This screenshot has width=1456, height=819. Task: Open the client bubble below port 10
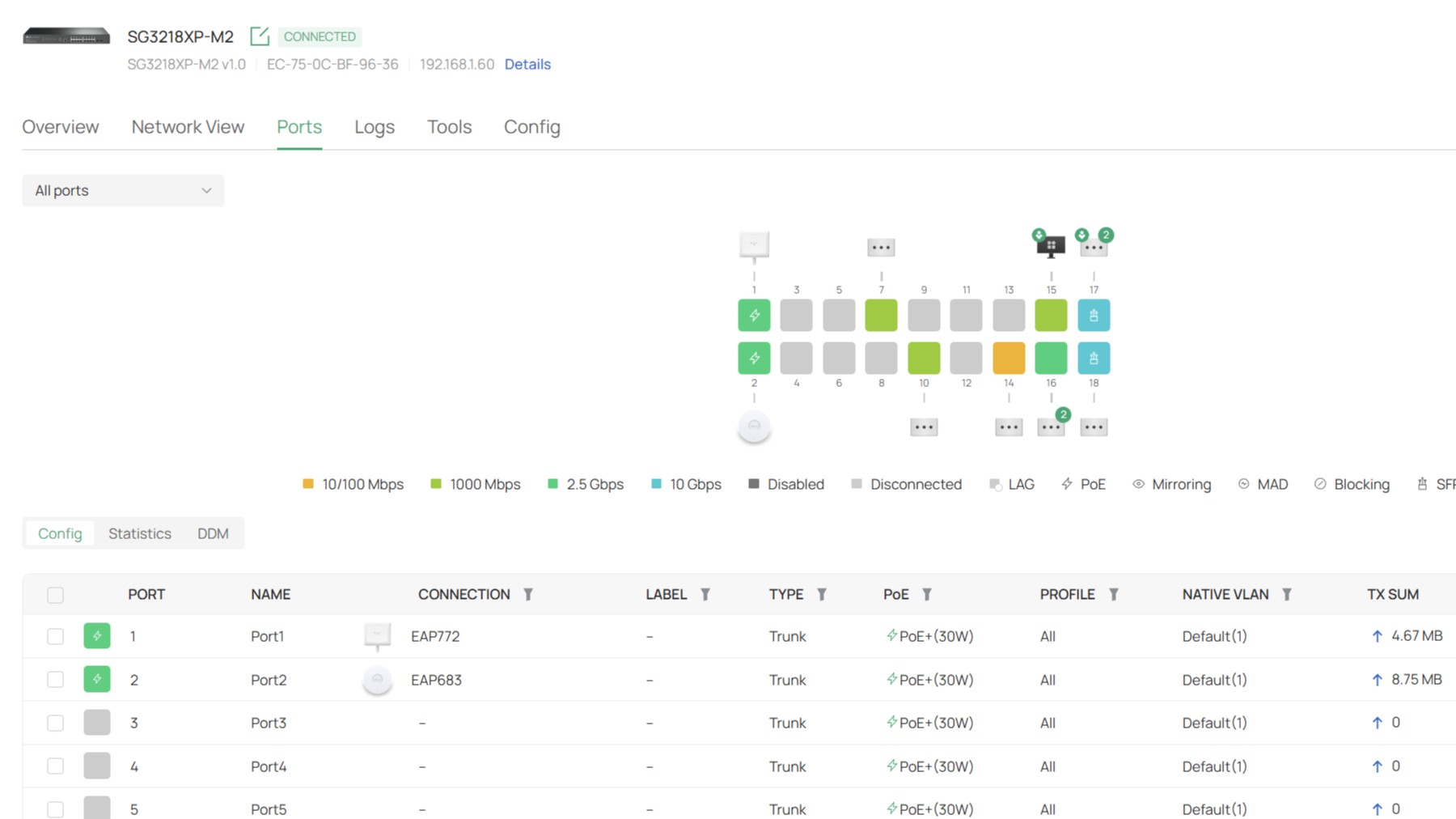[x=924, y=427]
